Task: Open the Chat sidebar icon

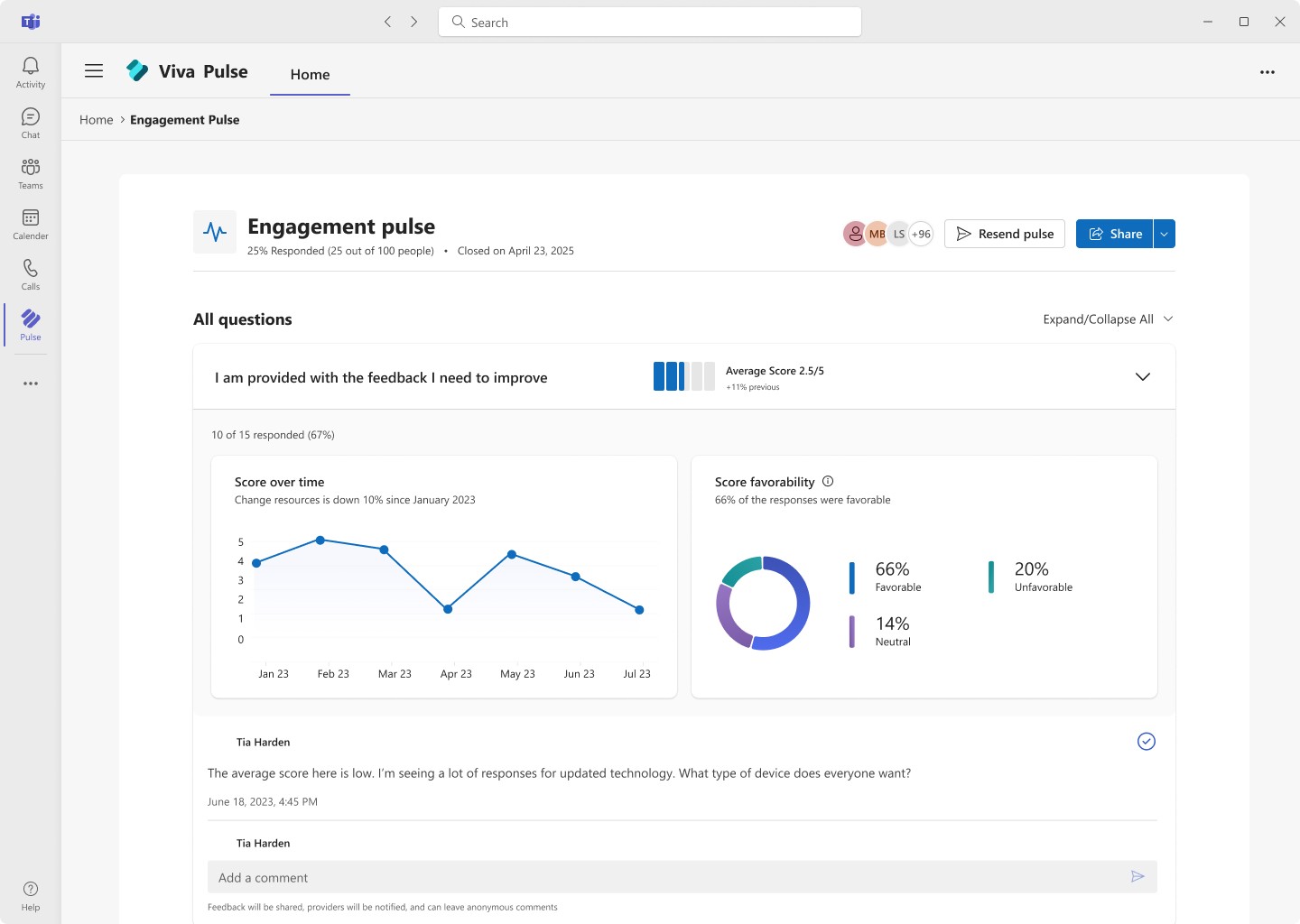Action: (31, 124)
